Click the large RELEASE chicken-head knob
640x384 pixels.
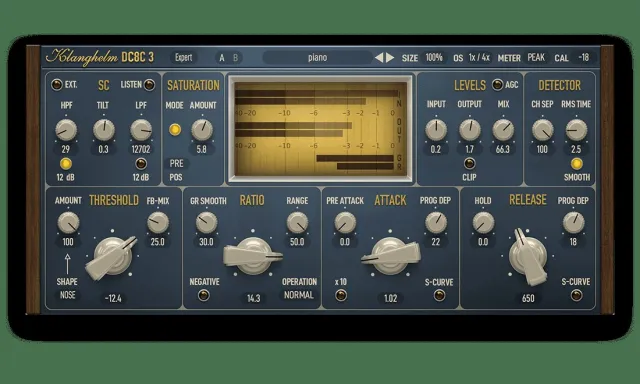(x=528, y=256)
